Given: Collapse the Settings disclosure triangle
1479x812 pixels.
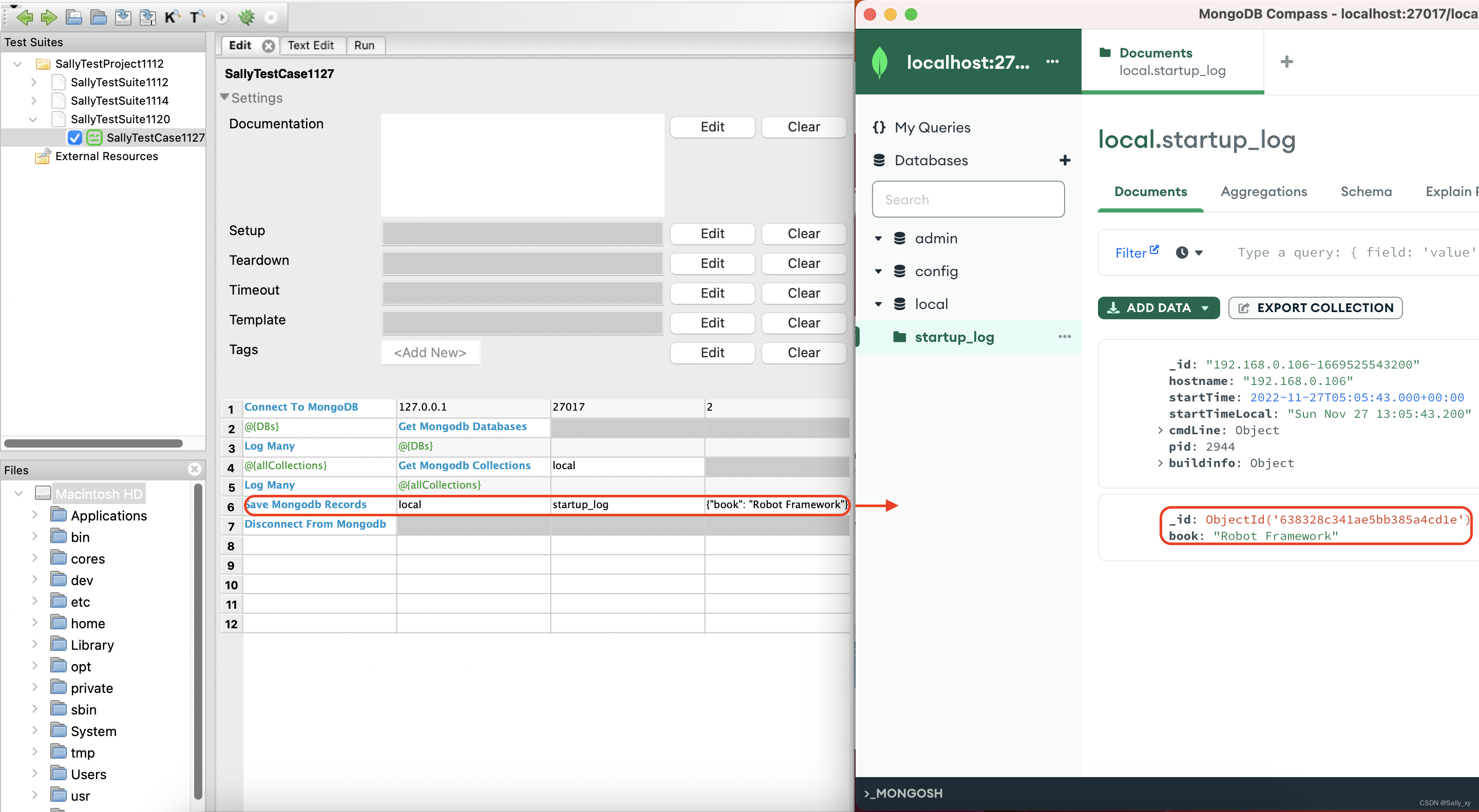Looking at the screenshot, I should [x=224, y=97].
